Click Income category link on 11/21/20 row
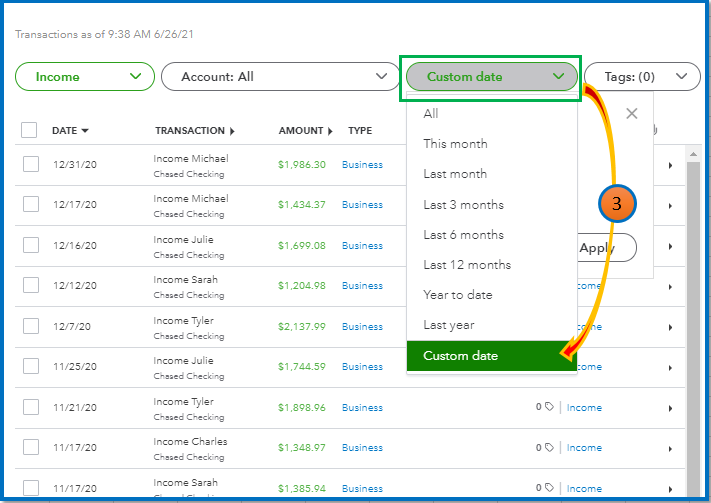The height and width of the screenshot is (503, 711). tap(584, 408)
